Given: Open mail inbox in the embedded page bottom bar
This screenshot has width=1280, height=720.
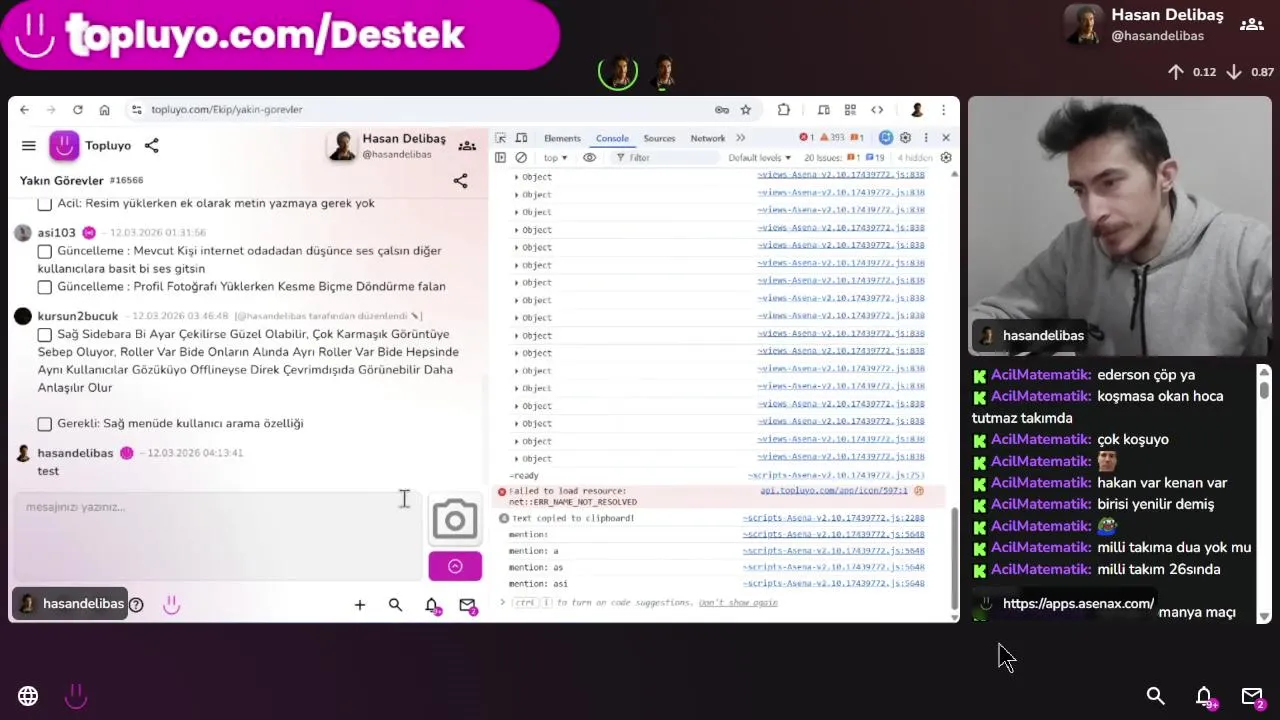Looking at the screenshot, I should (467, 605).
